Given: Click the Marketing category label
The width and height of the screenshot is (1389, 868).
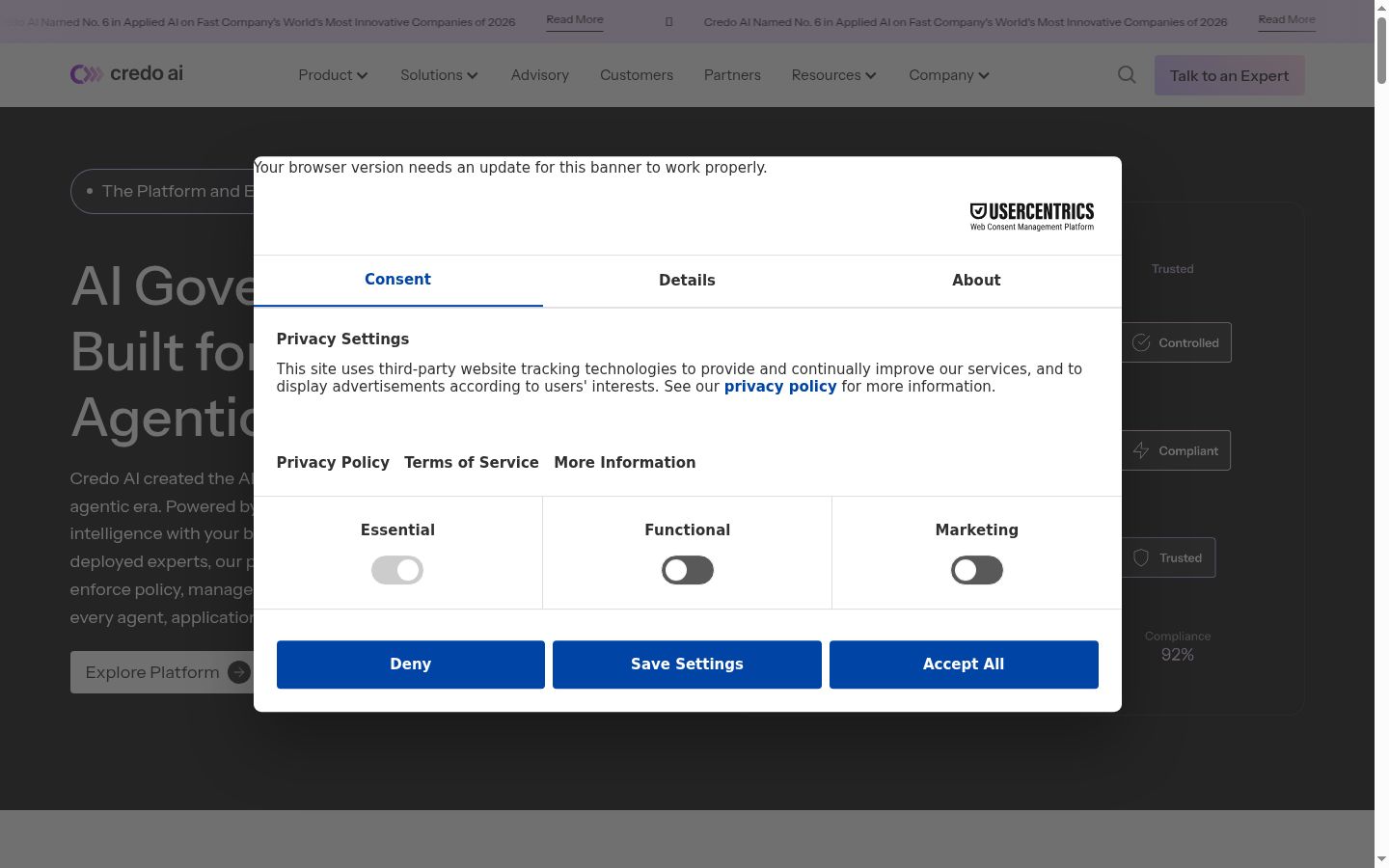Looking at the screenshot, I should pyautogui.click(x=976, y=530).
